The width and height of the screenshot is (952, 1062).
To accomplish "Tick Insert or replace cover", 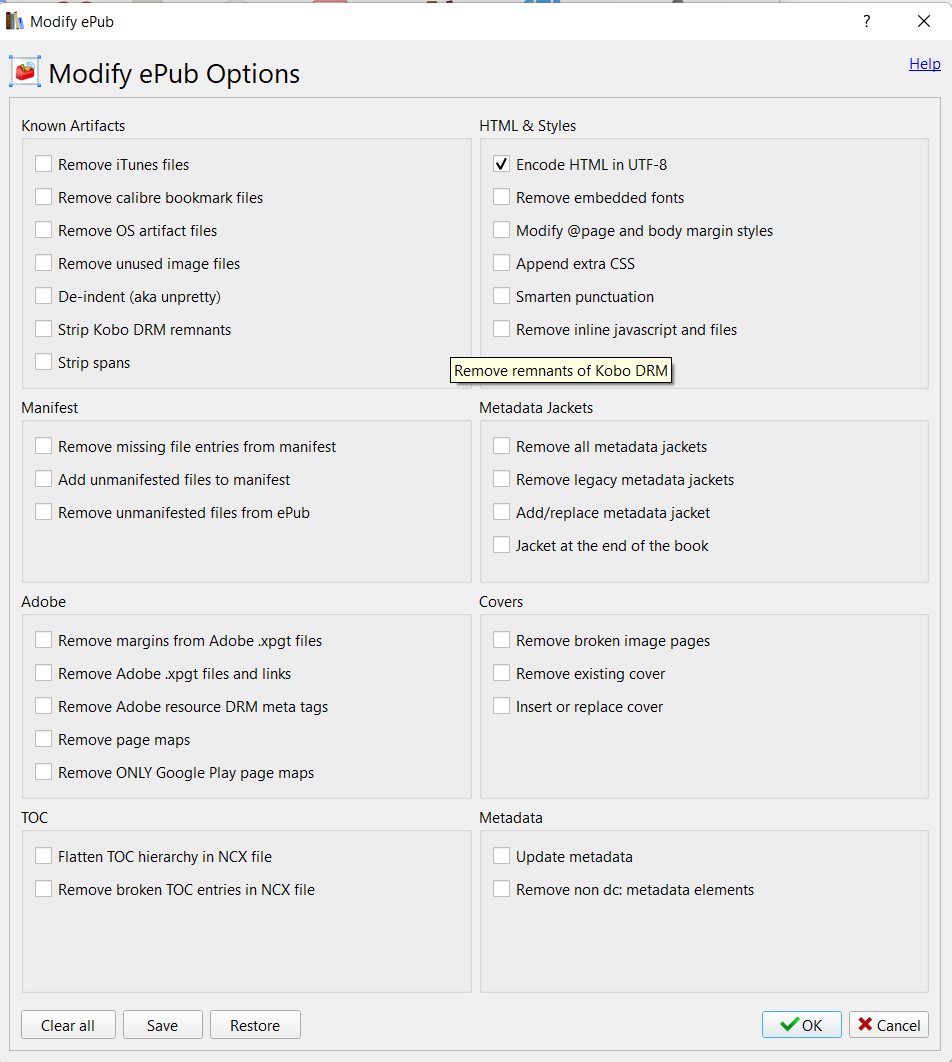I will point(502,707).
